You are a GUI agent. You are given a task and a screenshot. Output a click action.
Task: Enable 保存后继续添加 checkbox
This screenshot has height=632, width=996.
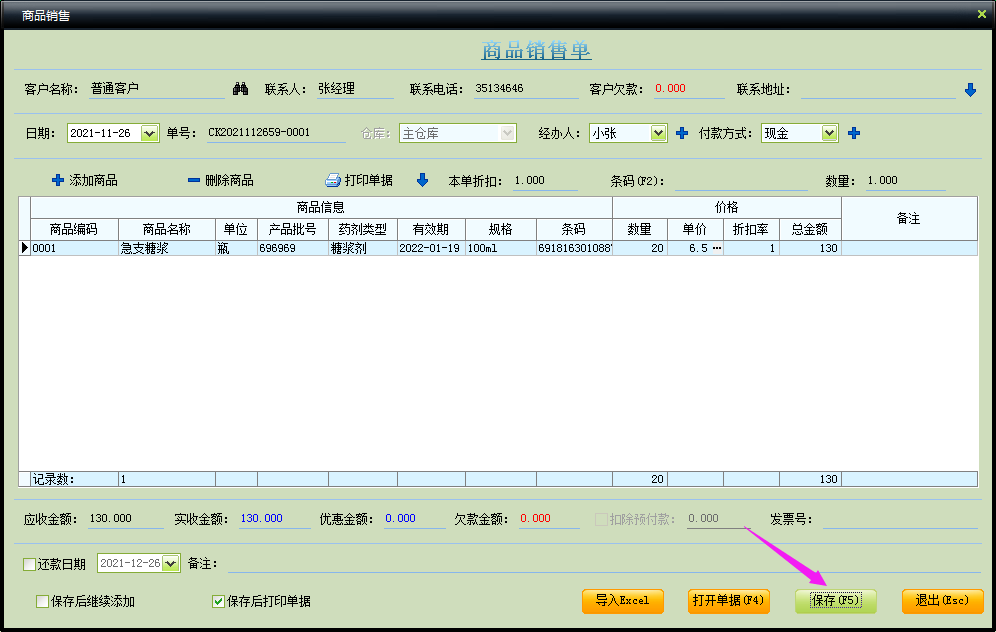tap(43, 602)
